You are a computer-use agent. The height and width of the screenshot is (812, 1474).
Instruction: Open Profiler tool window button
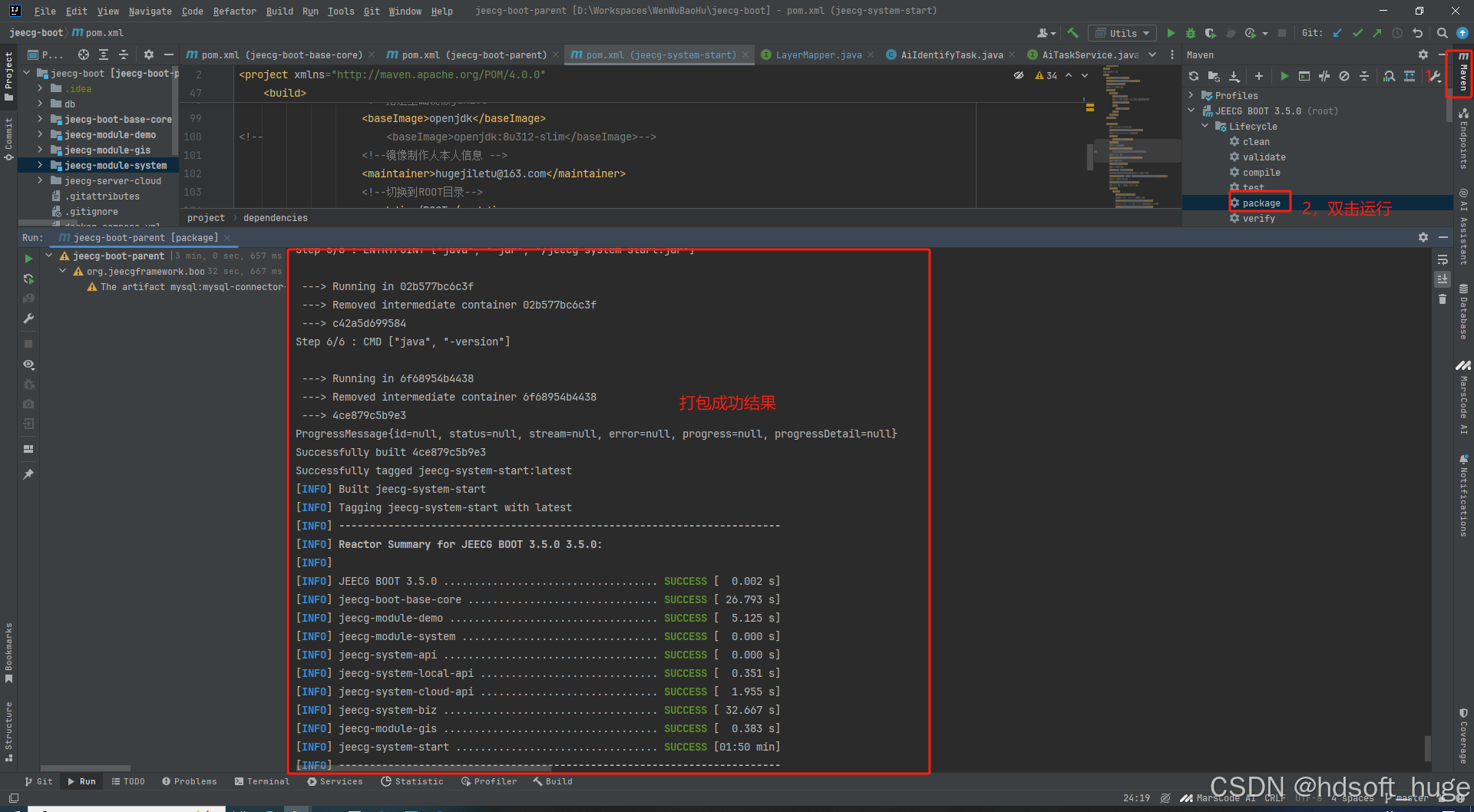[x=489, y=781]
